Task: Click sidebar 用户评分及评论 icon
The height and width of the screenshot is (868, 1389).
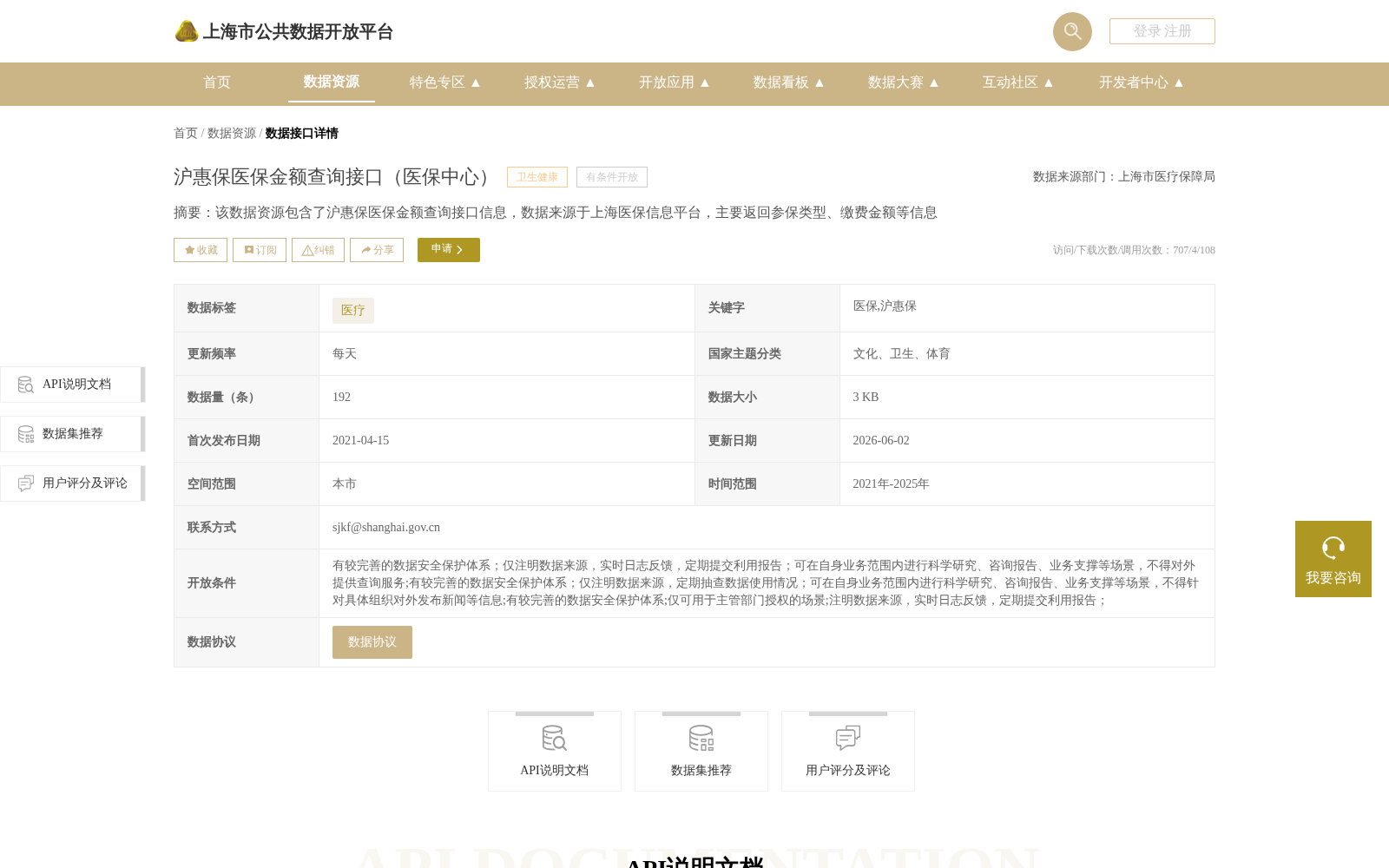Action: [x=26, y=483]
